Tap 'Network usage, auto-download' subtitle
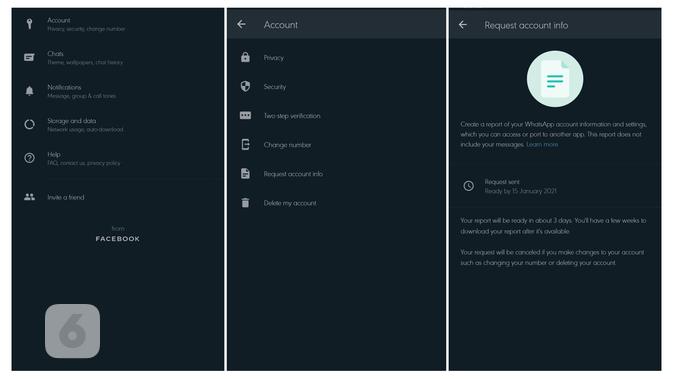 click(x=85, y=130)
